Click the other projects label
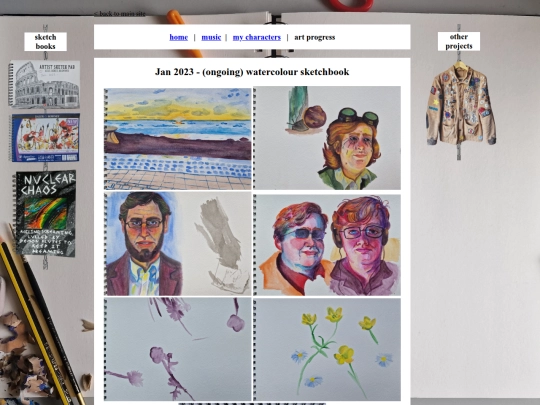The height and width of the screenshot is (405, 540). 459,41
